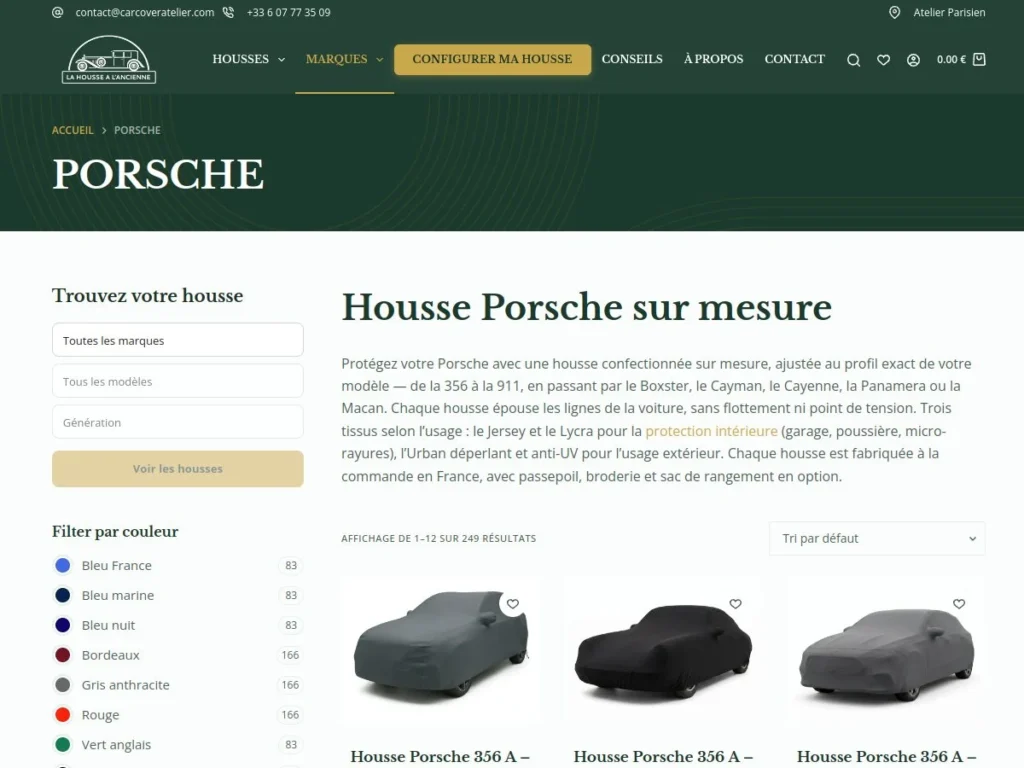
Task: Go to Contact menu item
Action: point(795,59)
